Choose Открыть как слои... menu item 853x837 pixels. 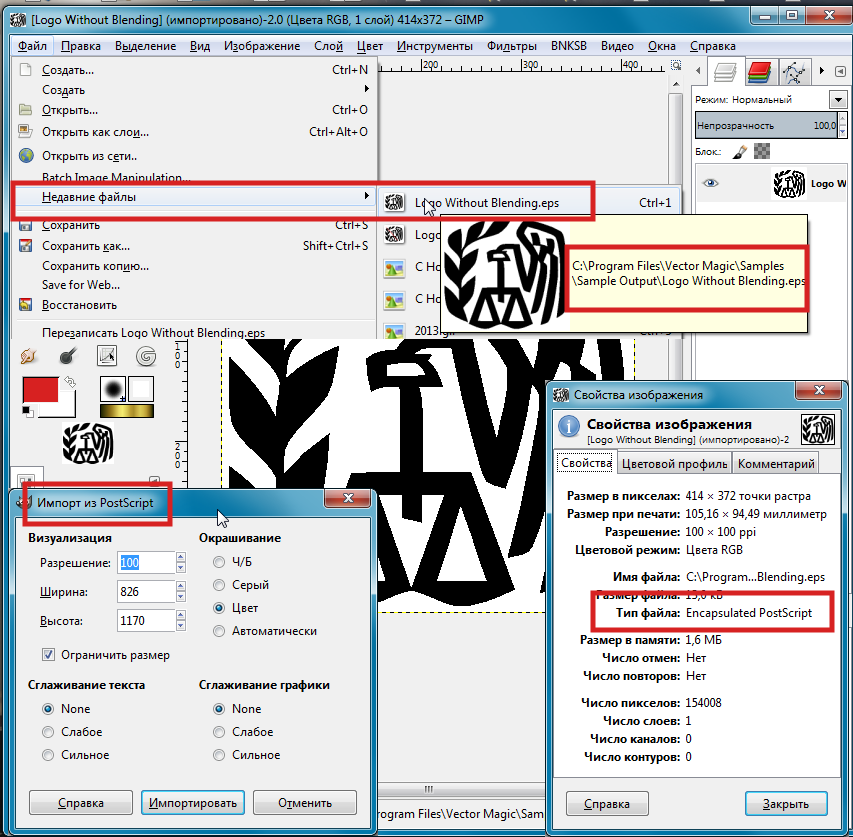[194, 132]
